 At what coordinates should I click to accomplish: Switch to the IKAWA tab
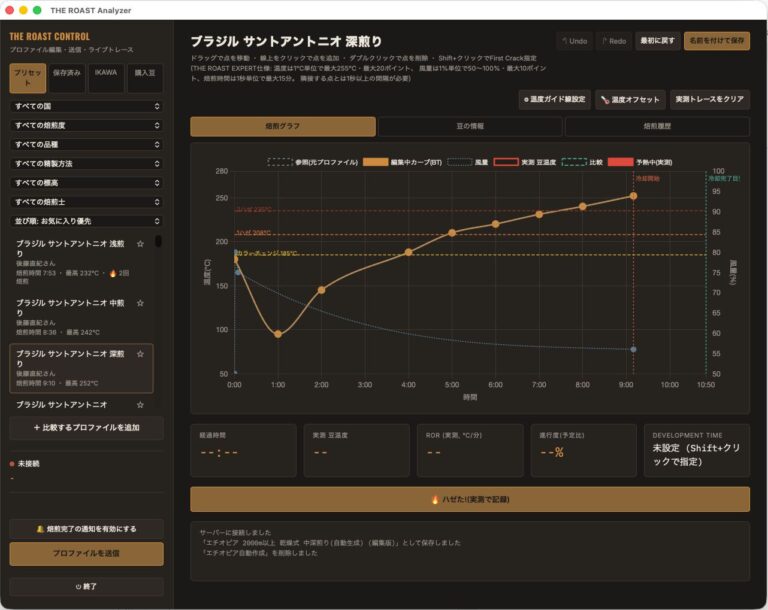point(106,78)
